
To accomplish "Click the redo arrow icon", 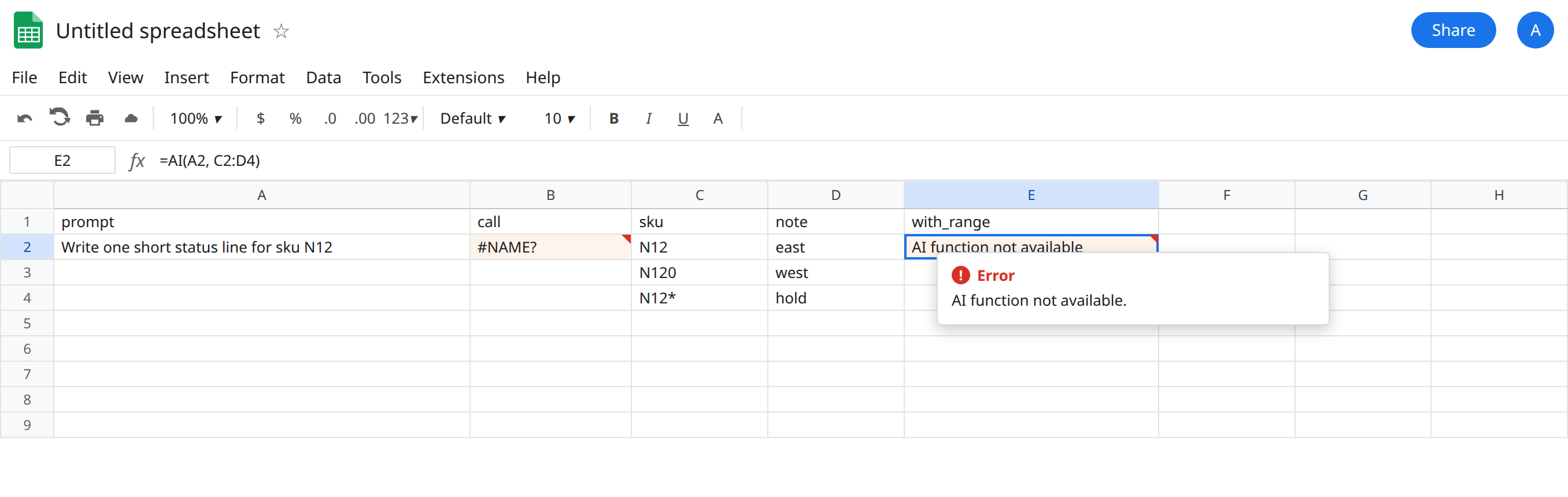I will 60,117.
